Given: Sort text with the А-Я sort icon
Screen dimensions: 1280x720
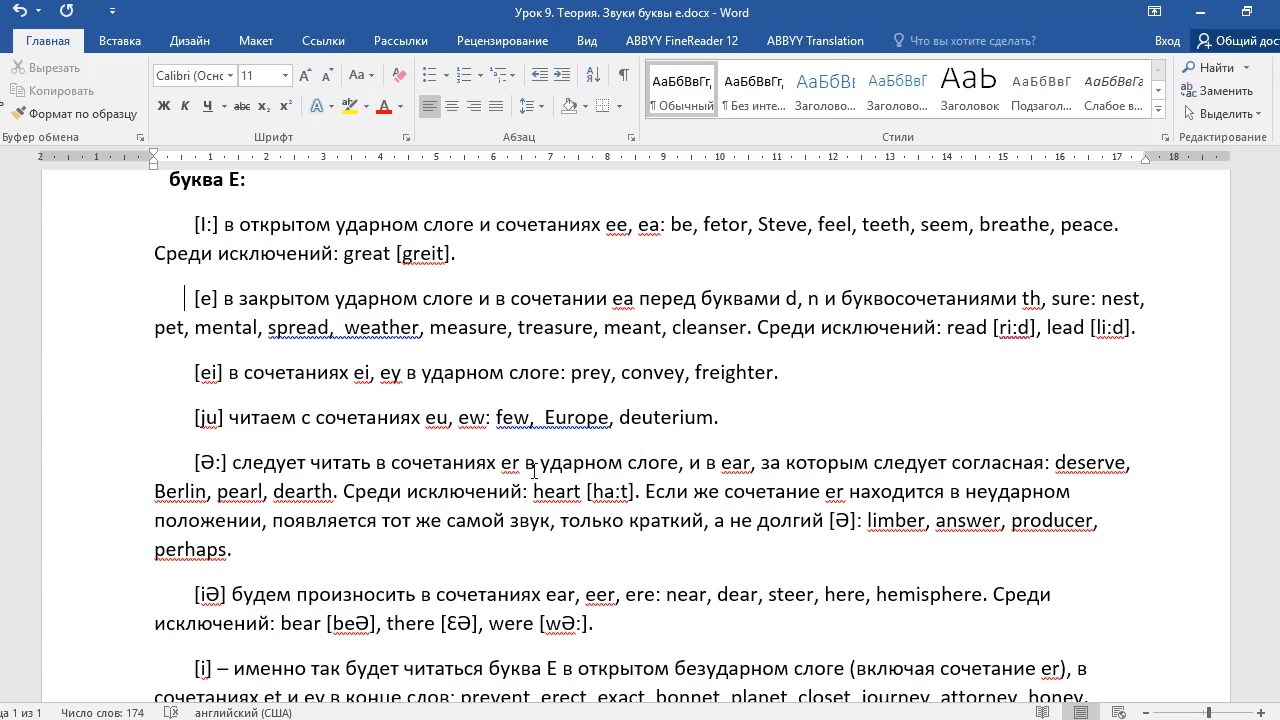Looking at the screenshot, I should click(x=593, y=76).
